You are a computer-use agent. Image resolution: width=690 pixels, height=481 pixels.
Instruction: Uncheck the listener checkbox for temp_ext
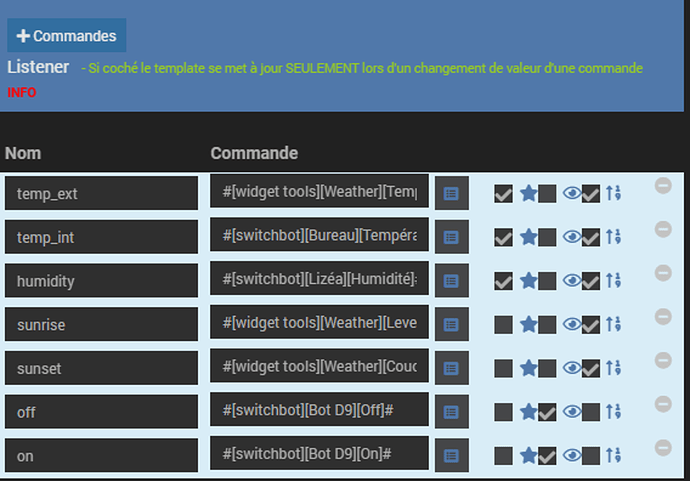(503, 194)
